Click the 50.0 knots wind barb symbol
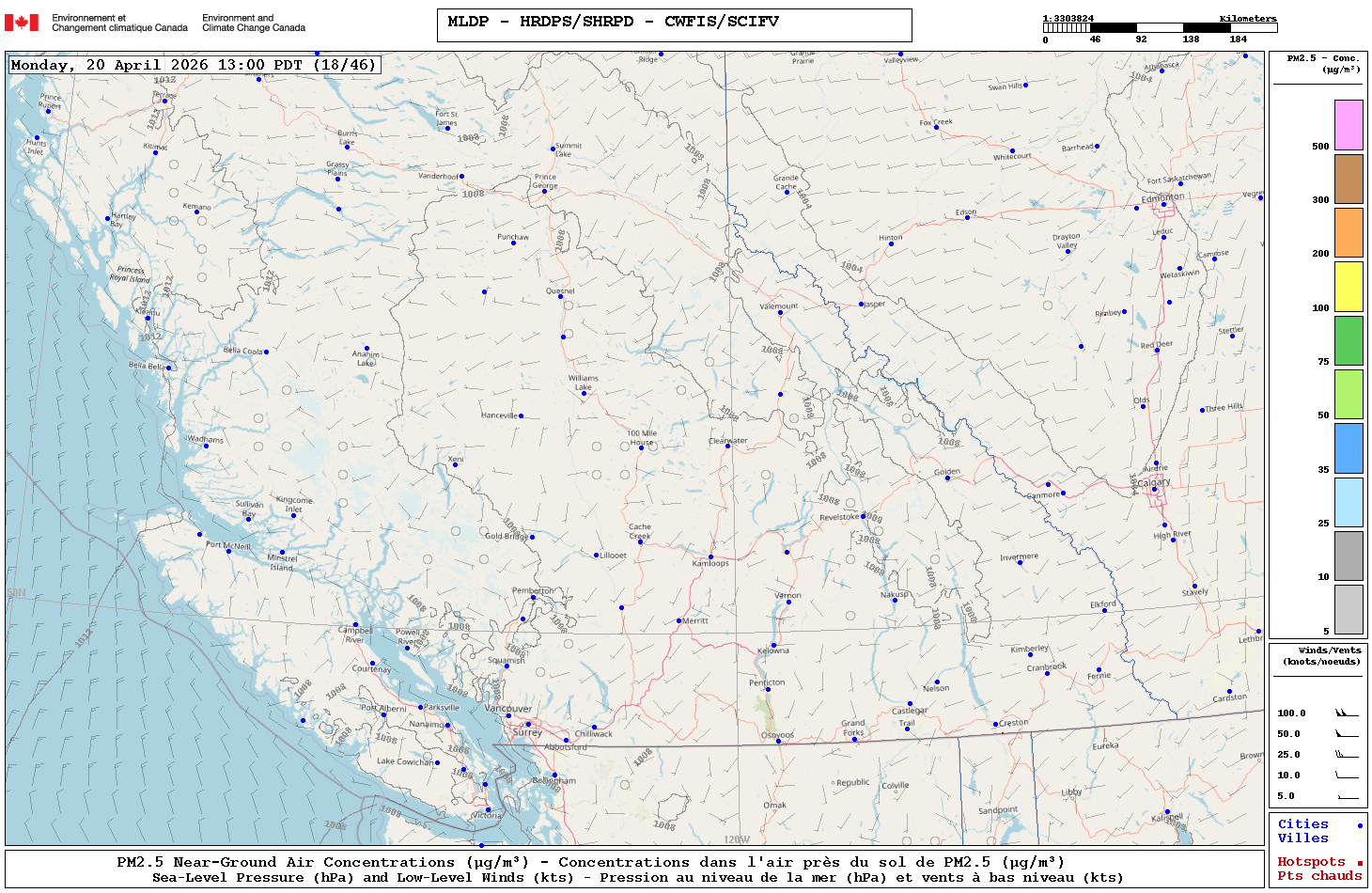Image resolution: width=1372 pixels, height=893 pixels. click(x=1346, y=734)
